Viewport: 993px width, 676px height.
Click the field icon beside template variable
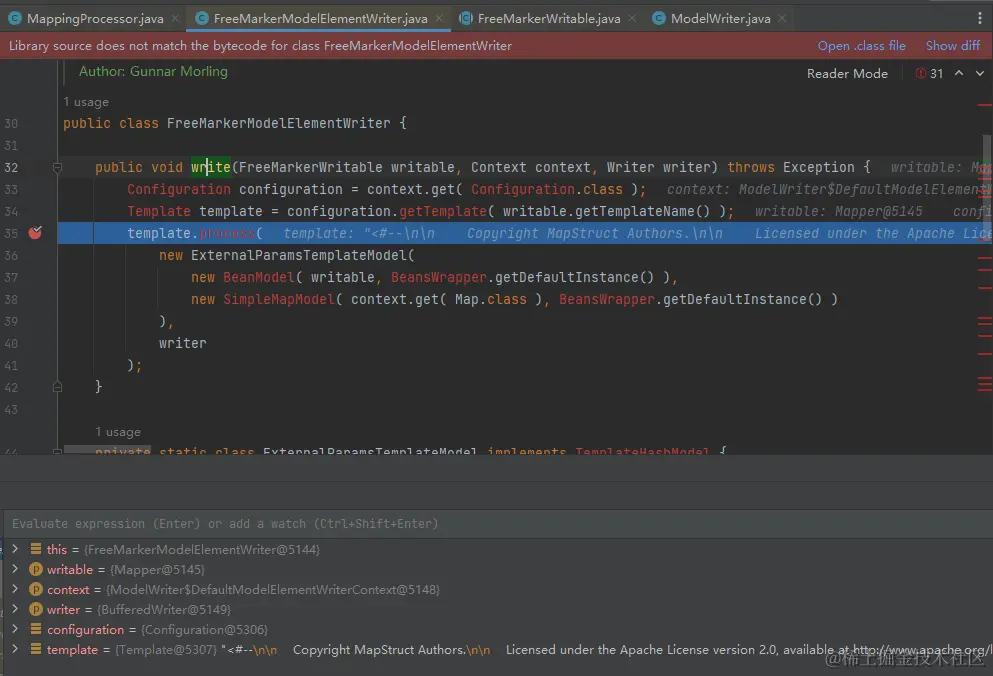click(x=35, y=649)
